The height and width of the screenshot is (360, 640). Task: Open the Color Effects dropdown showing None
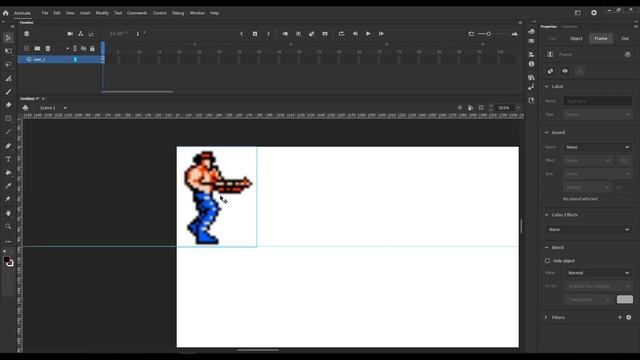[x=588, y=229]
